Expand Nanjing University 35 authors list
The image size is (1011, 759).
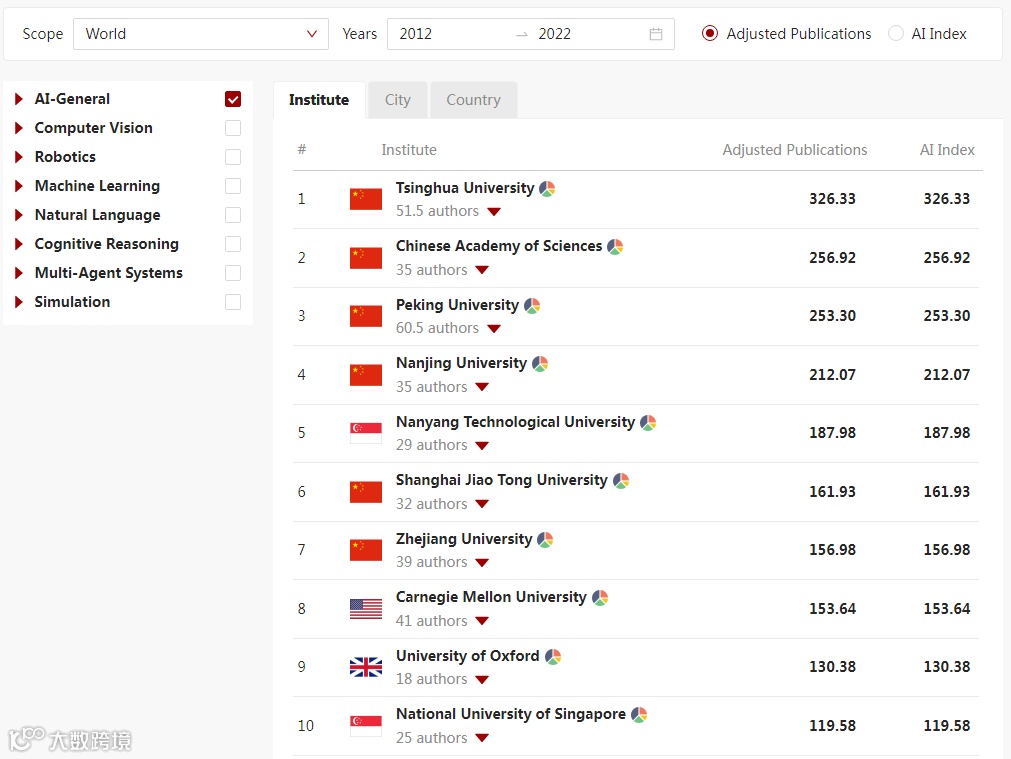(482, 387)
